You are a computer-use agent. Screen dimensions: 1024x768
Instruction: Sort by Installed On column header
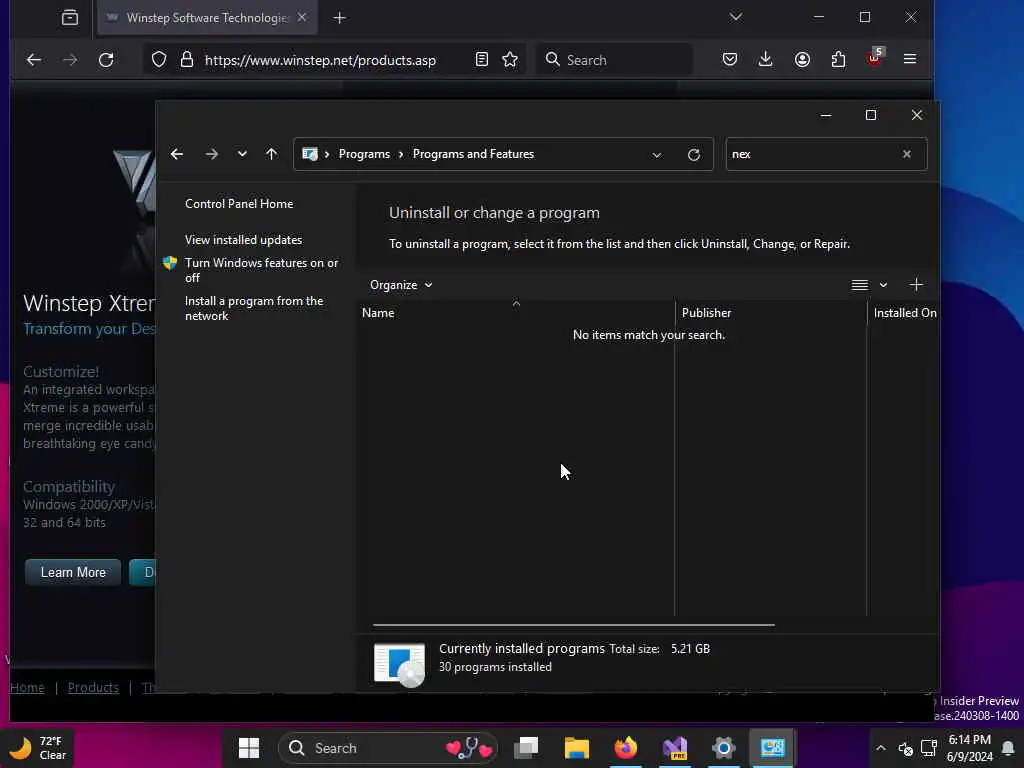tap(904, 313)
